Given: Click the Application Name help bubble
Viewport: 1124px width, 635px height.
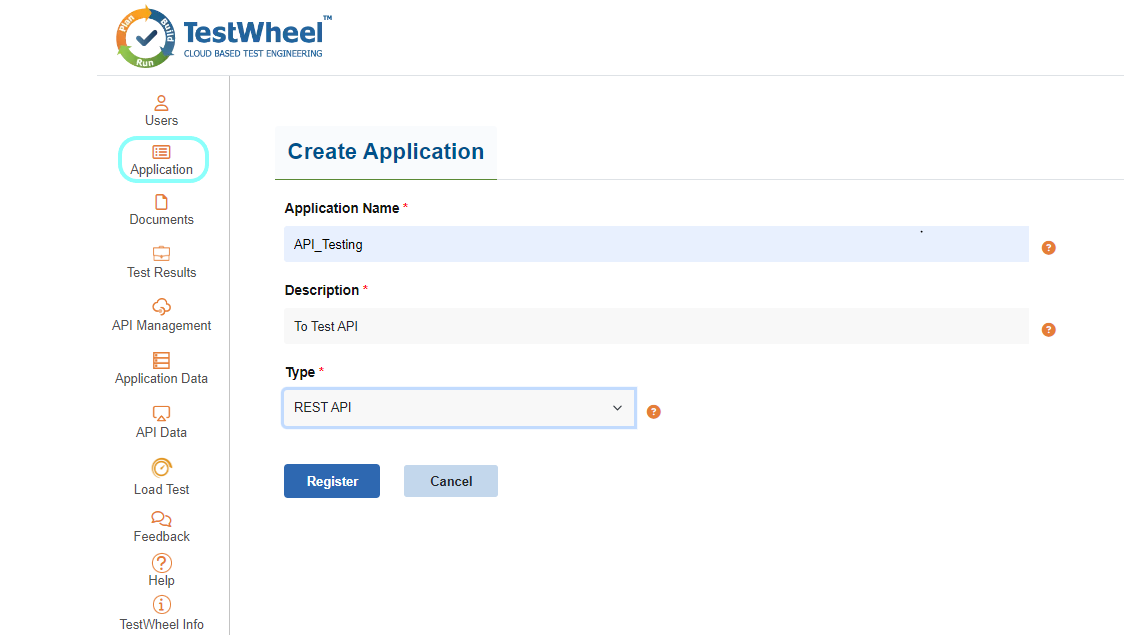Looking at the screenshot, I should pyautogui.click(x=1048, y=247).
